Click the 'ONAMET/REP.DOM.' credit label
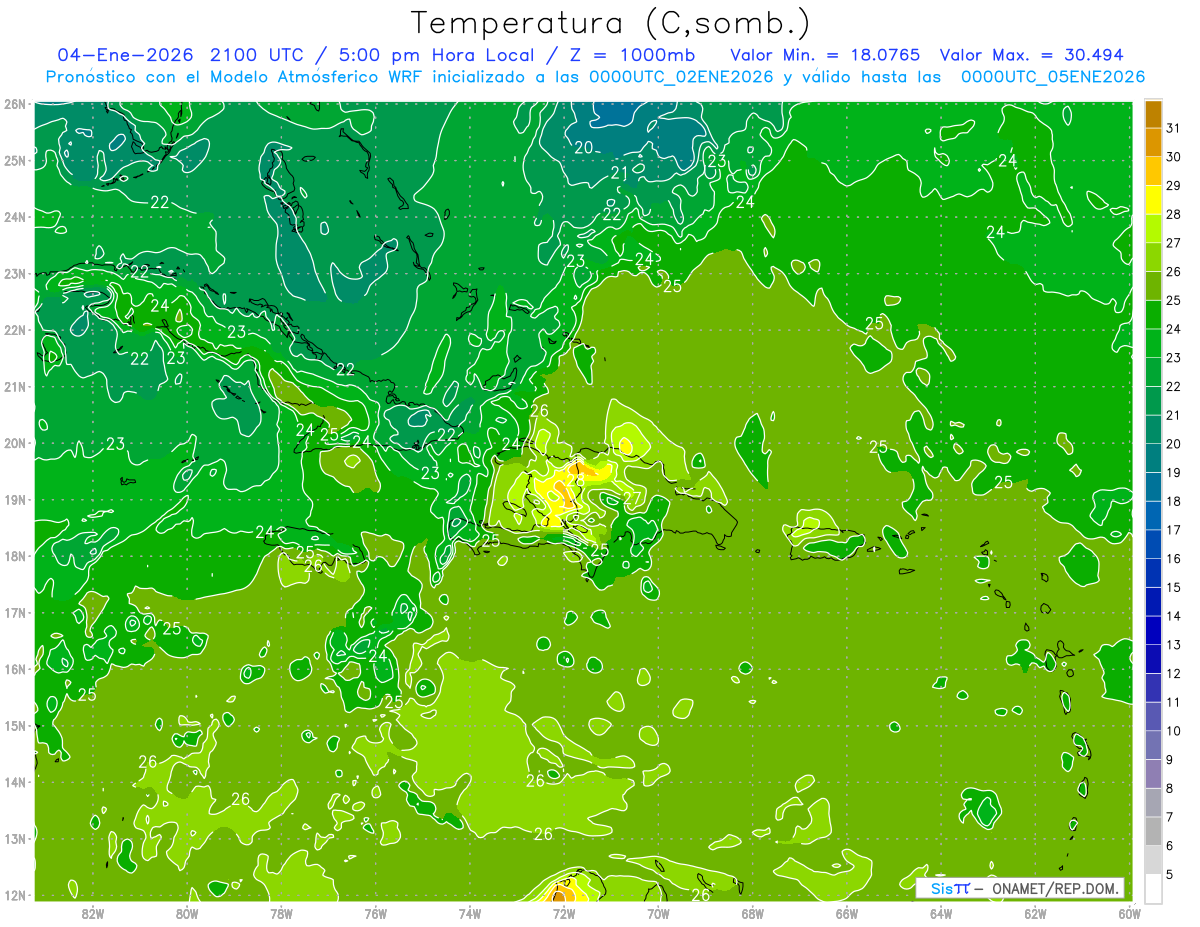 pos(1057,888)
